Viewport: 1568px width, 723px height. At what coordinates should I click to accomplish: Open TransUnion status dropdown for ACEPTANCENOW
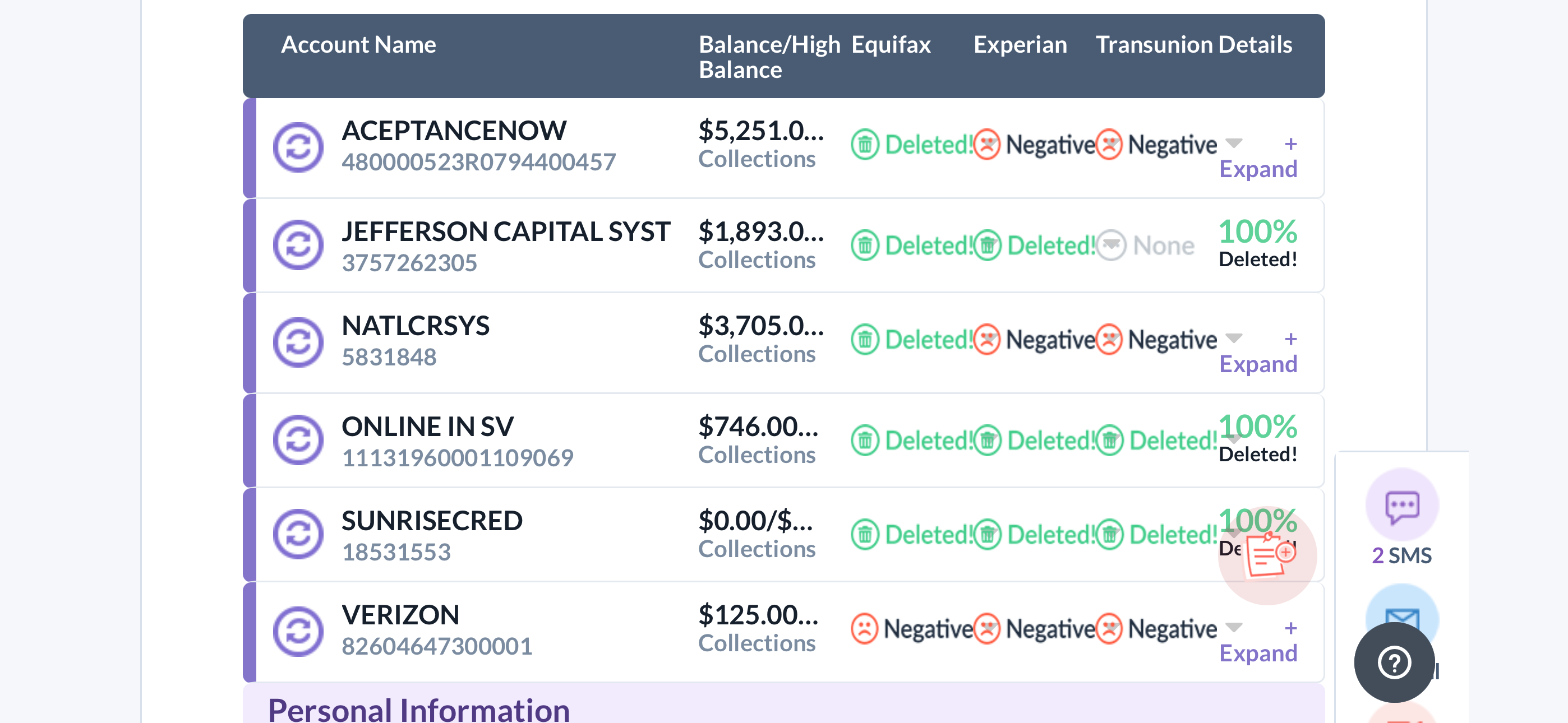click(1234, 143)
